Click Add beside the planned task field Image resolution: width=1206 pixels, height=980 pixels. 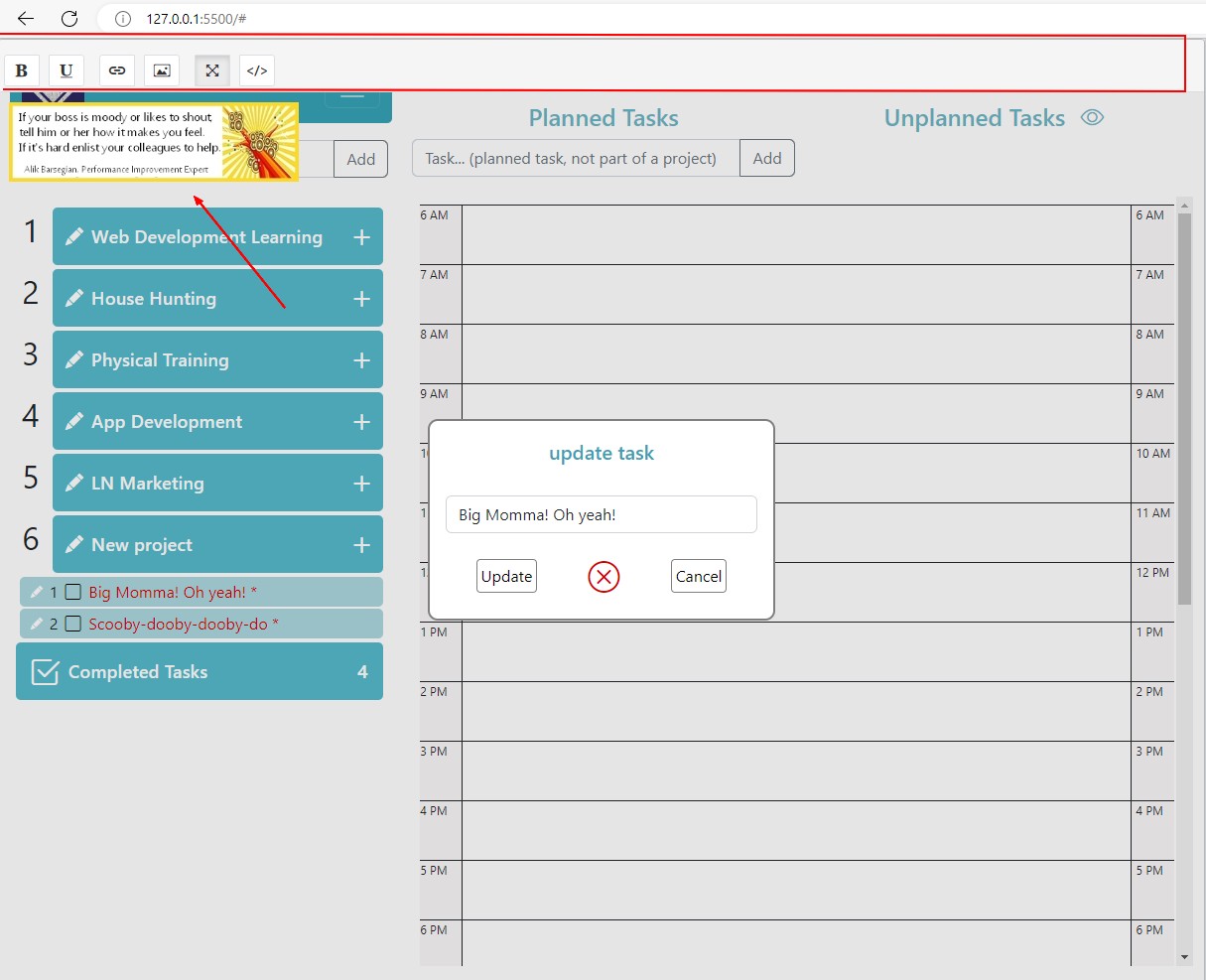pos(766,157)
